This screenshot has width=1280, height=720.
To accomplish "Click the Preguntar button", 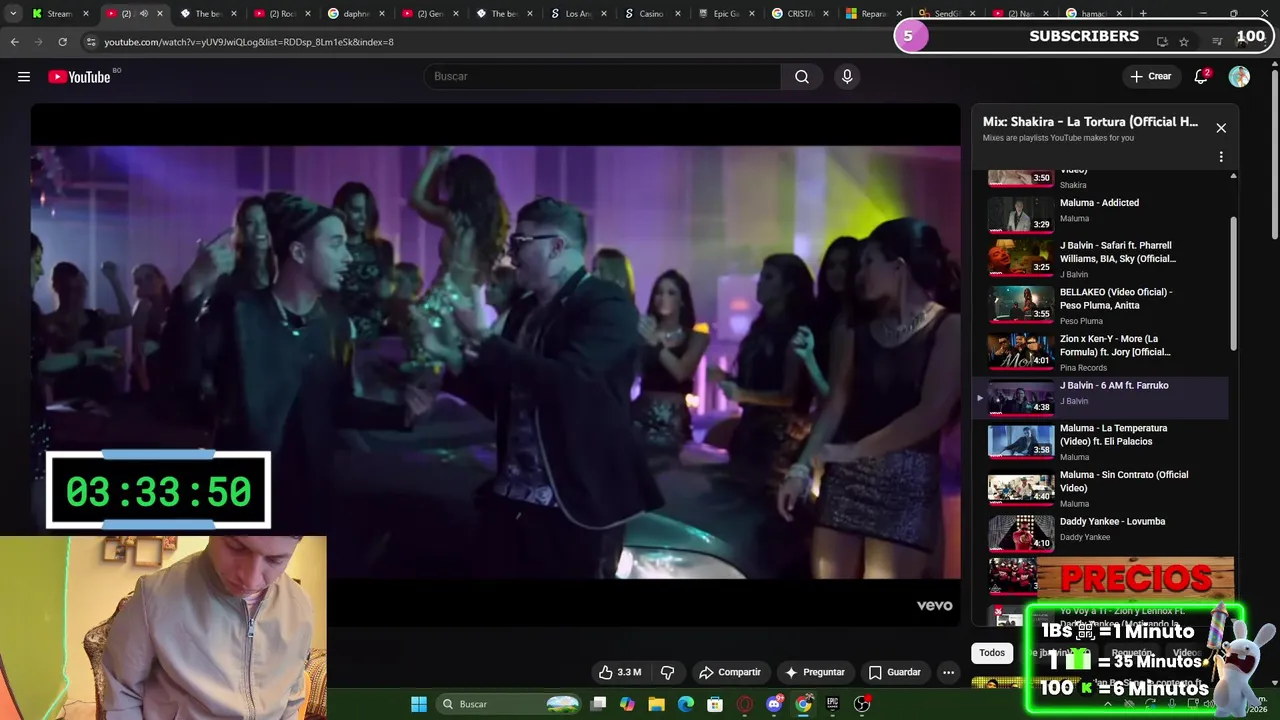I will pyautogui.click(x=815, y=672).
